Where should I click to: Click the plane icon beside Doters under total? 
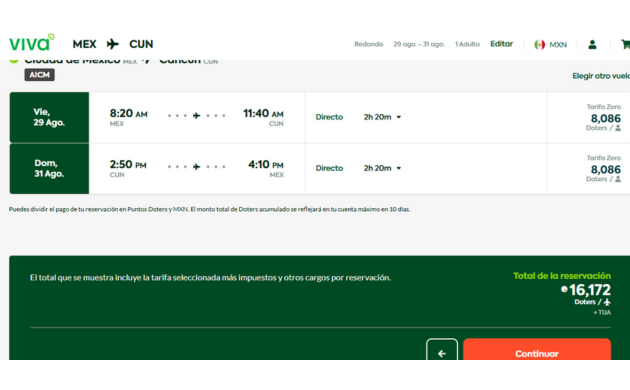(607, 302)
